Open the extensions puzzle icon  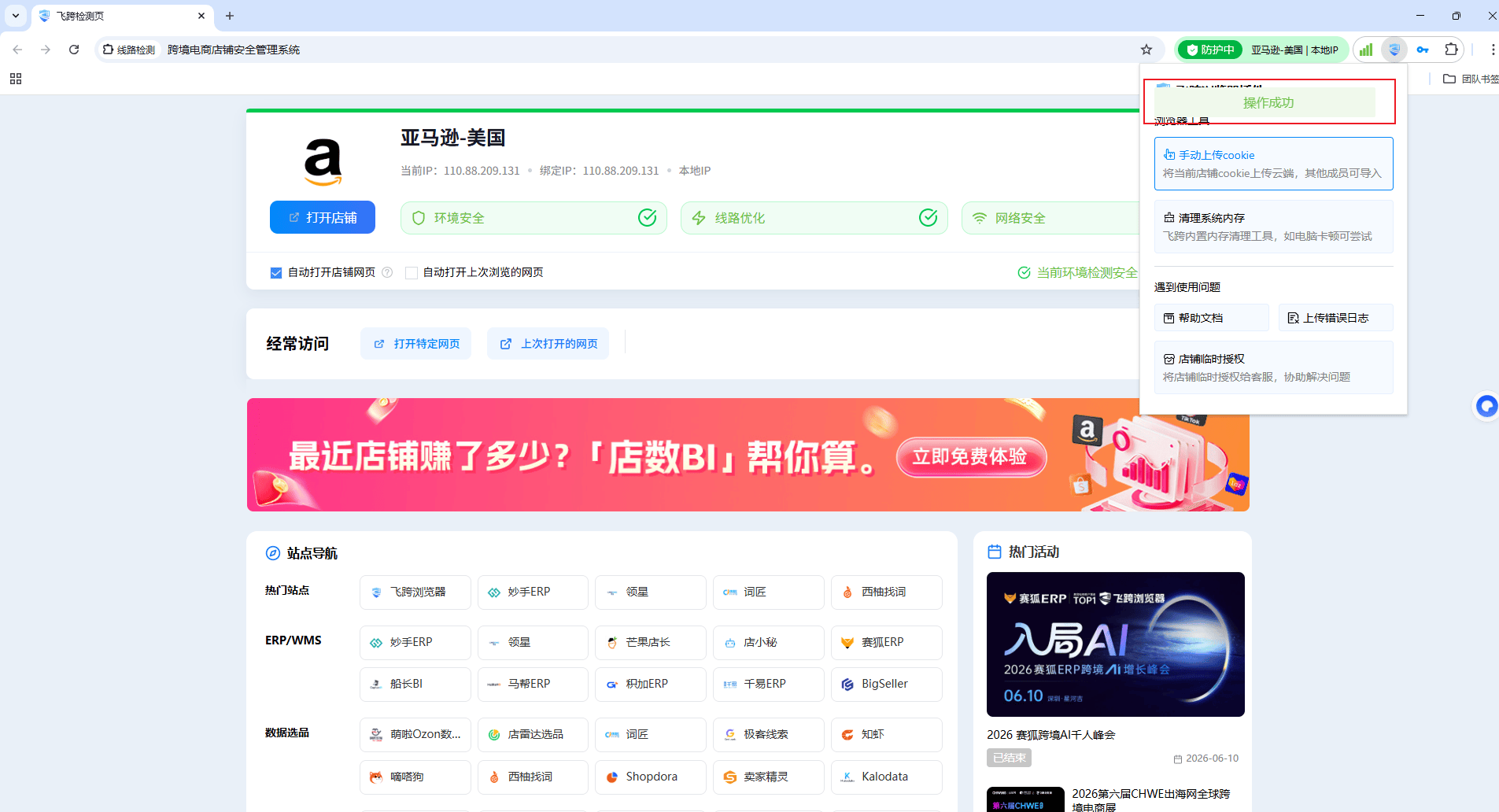point(1452,50)
